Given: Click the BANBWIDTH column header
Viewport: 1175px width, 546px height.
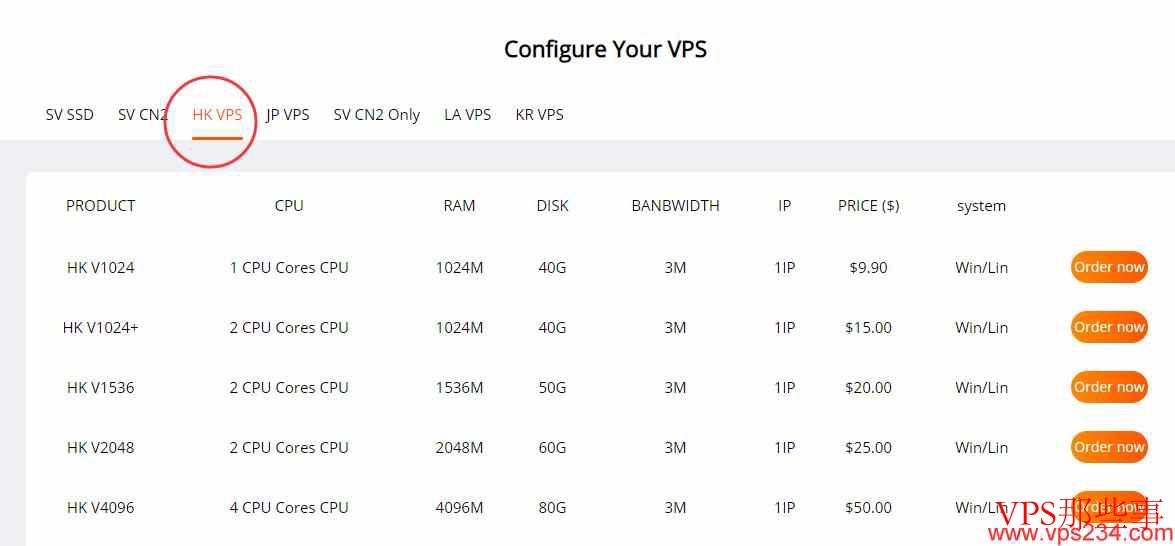Looking at the screenshot, I should [x=675, y=206].
